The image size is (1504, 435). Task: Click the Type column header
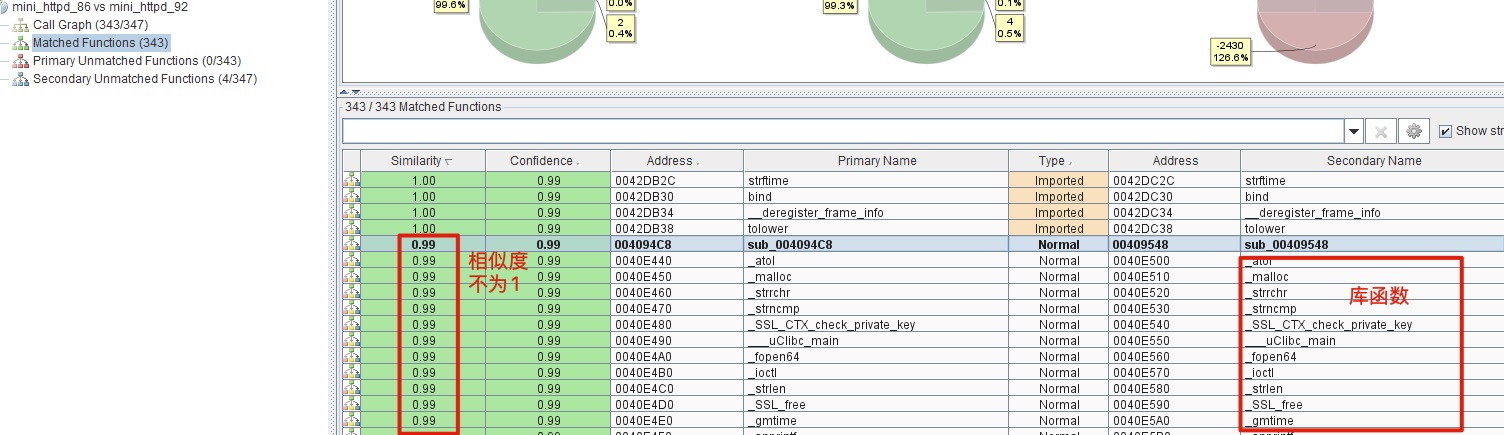pyautogui.click(x=1056, y=161)
